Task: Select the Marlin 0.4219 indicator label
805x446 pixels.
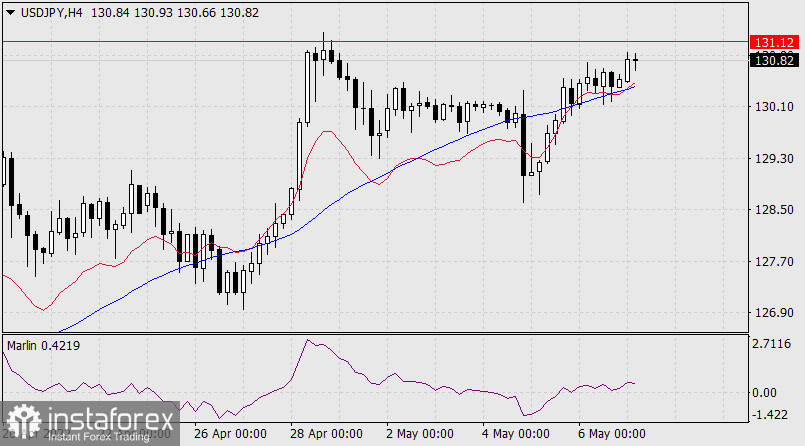Action: 43,346
